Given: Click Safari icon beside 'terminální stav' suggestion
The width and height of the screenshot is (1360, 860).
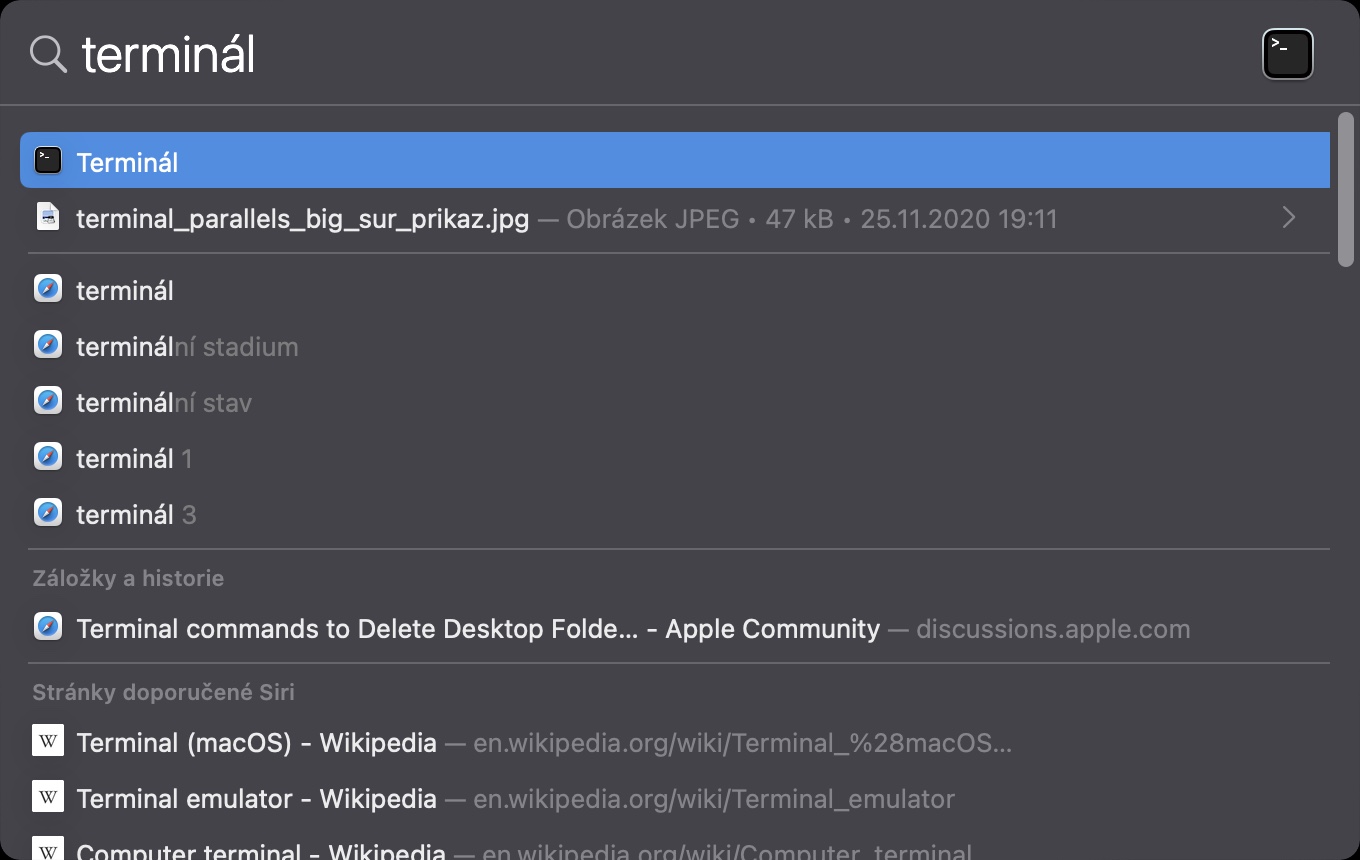Looking at the screenshot, I should tap(48, 402).
